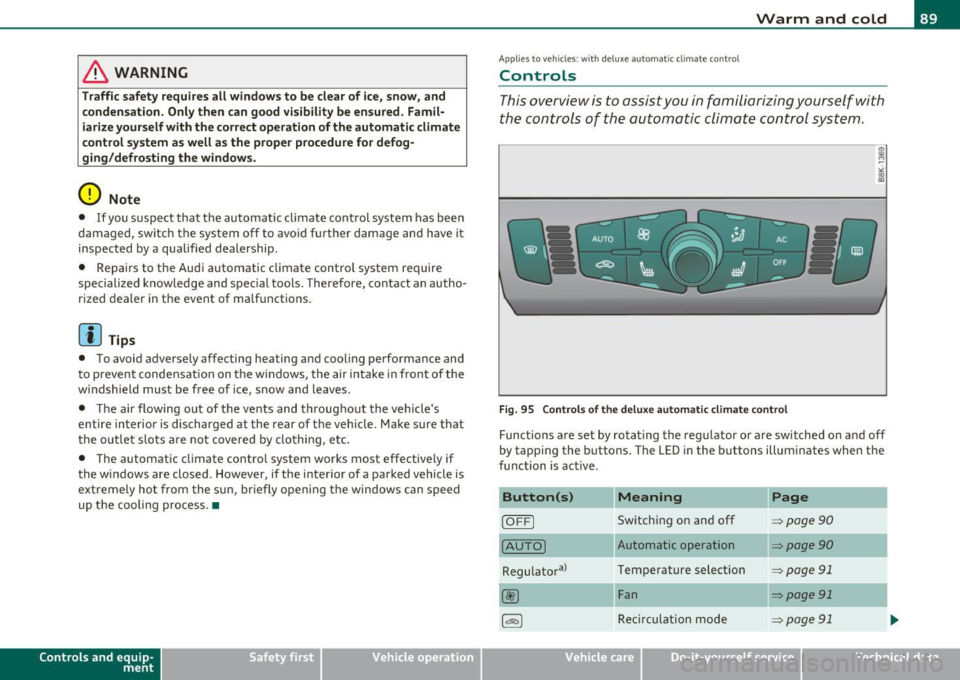Follow page 91 link for Recirculation mode

802,619
